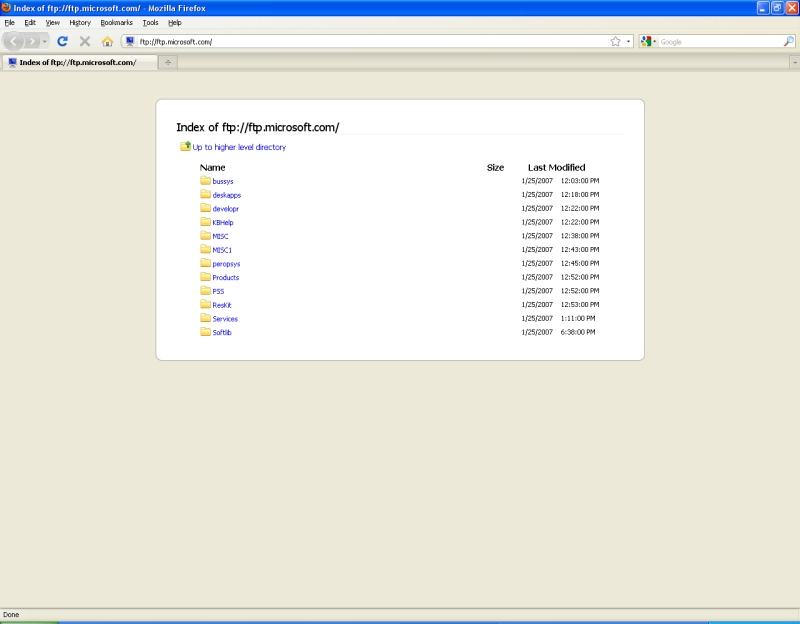Click the folder icon next to Softlib
Viewport: 800px width, 624px height.
click(205, 332)
